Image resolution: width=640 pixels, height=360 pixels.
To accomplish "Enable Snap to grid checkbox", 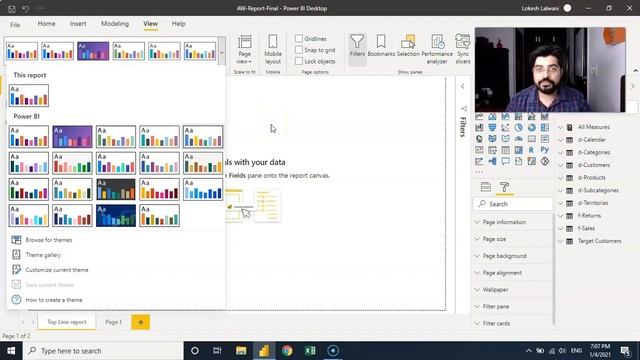I will [x=299, y=50].
